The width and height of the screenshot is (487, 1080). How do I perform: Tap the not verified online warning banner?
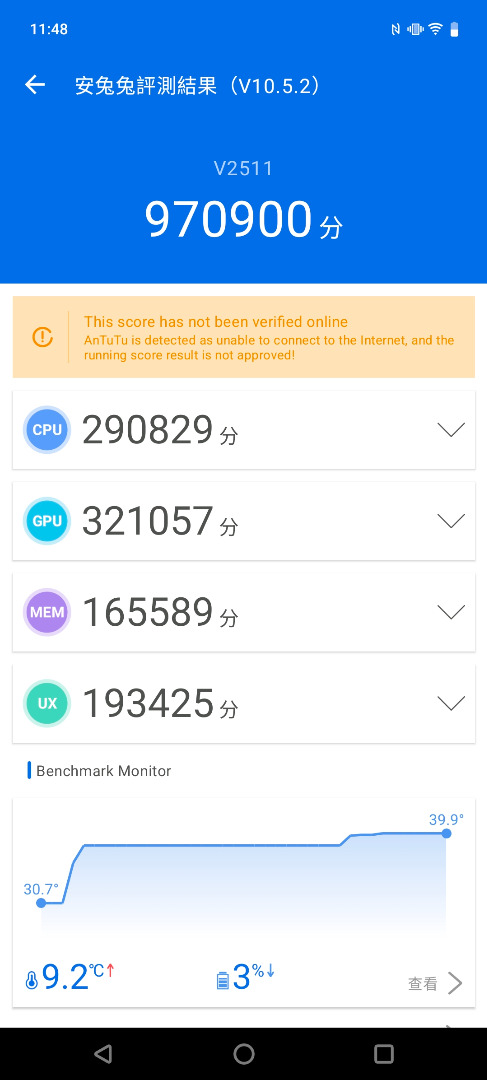pos(244,337)
